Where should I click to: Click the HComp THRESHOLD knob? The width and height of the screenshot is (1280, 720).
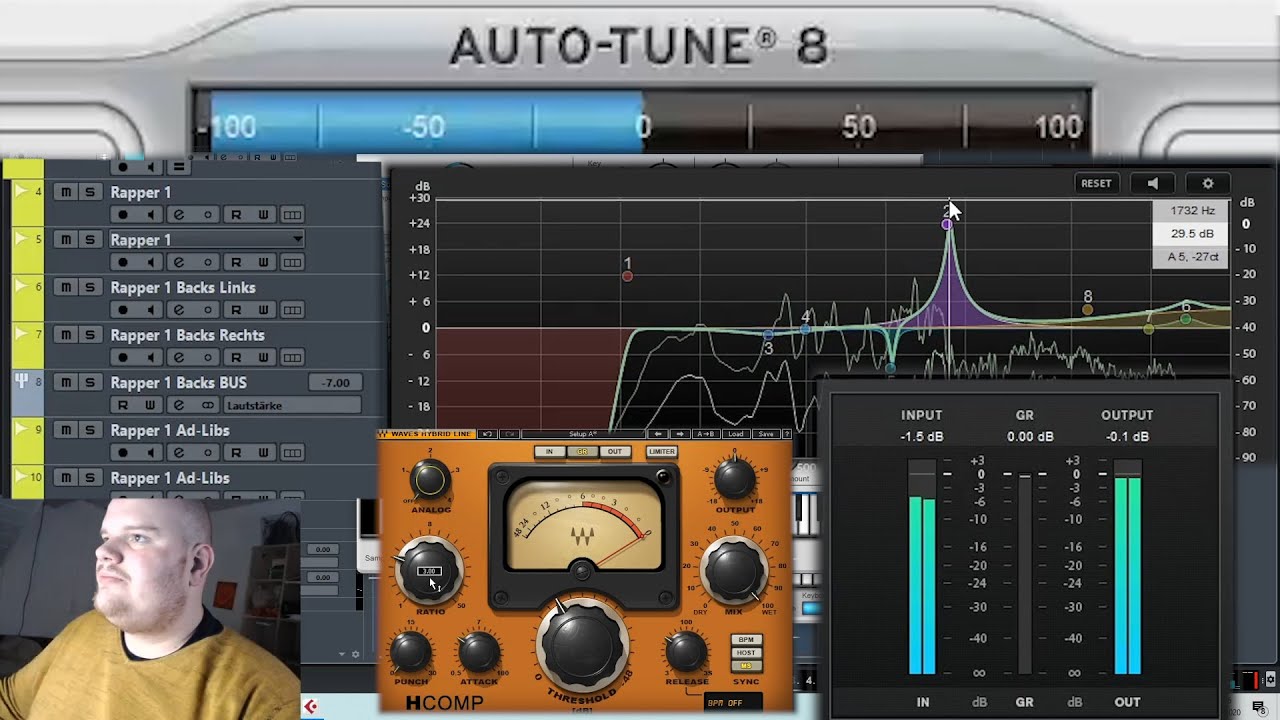coord(582,646)
